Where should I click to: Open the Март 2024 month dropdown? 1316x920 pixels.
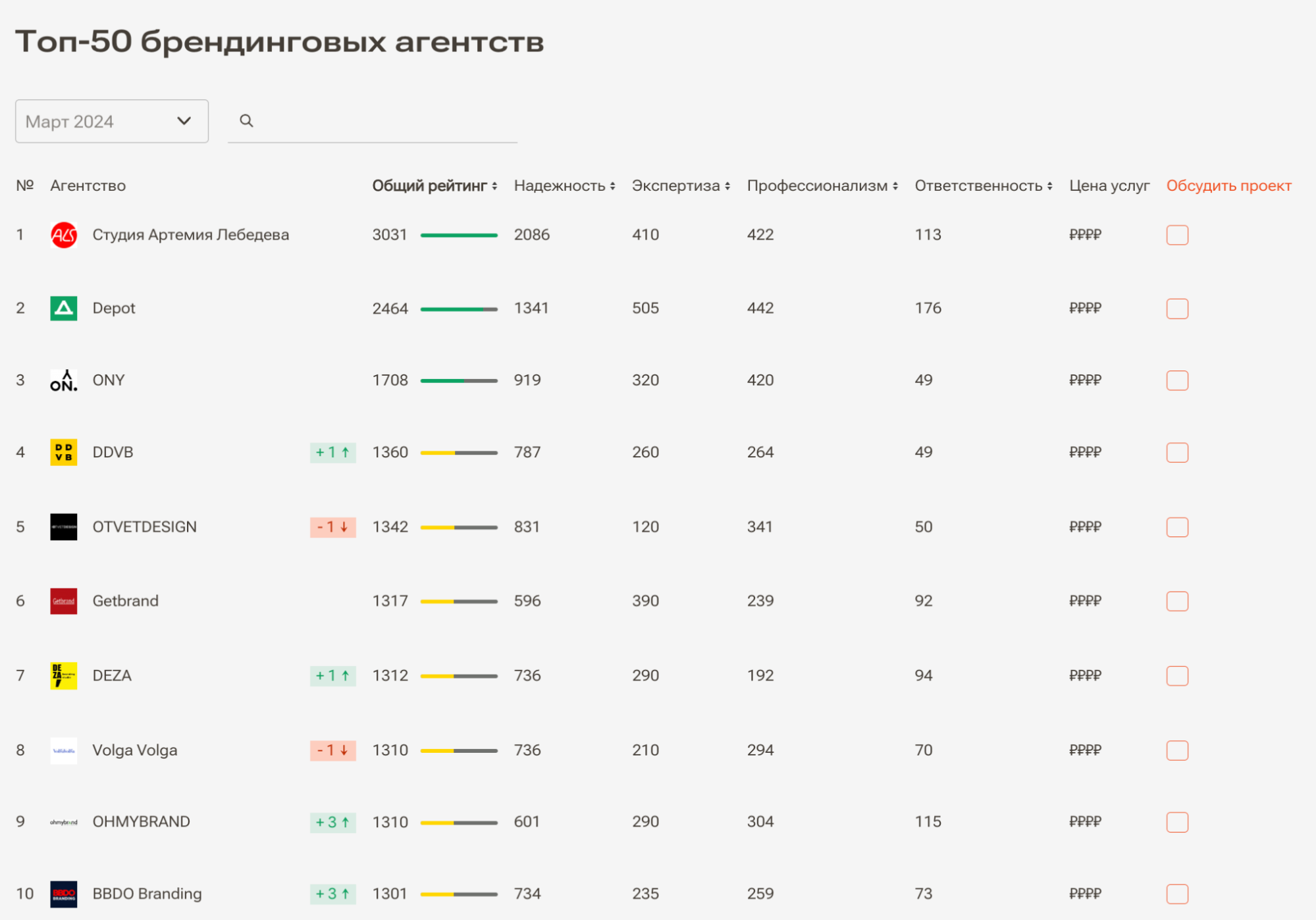click(112, 121)
